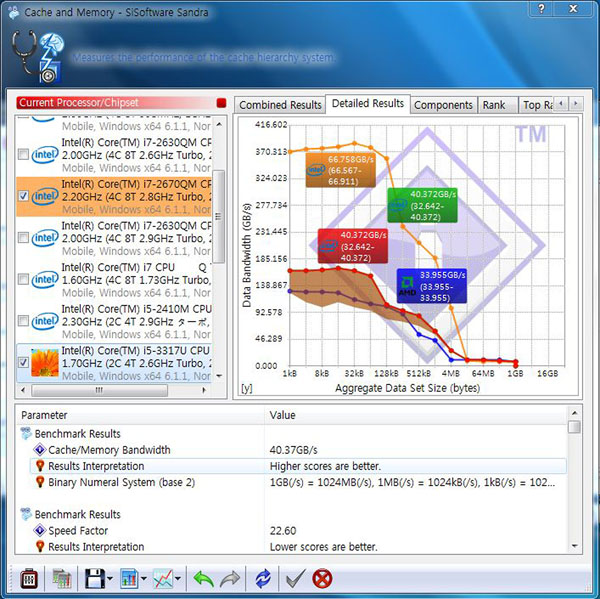Uncheck the i5-3317U processor checkbox

click(23, 362)
